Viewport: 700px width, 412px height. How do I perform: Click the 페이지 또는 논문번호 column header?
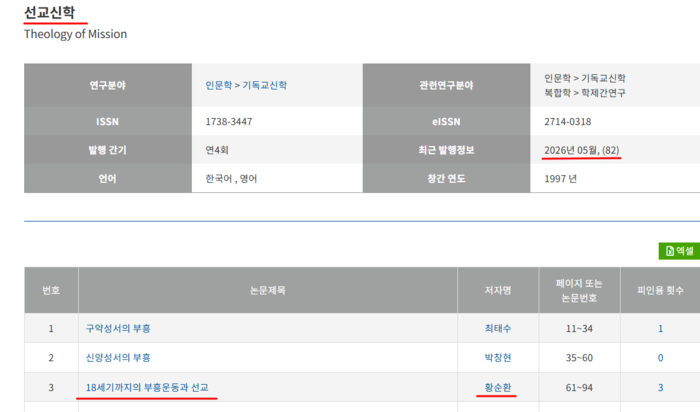click(x=579, y=290)
